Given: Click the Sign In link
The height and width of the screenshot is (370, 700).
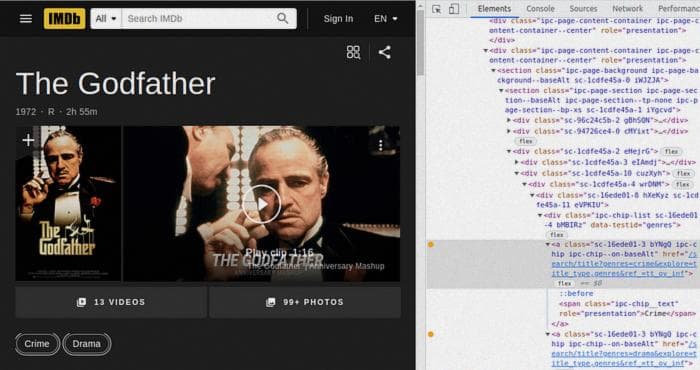Looking at the screenshot, I should click(x=338, y=19).
